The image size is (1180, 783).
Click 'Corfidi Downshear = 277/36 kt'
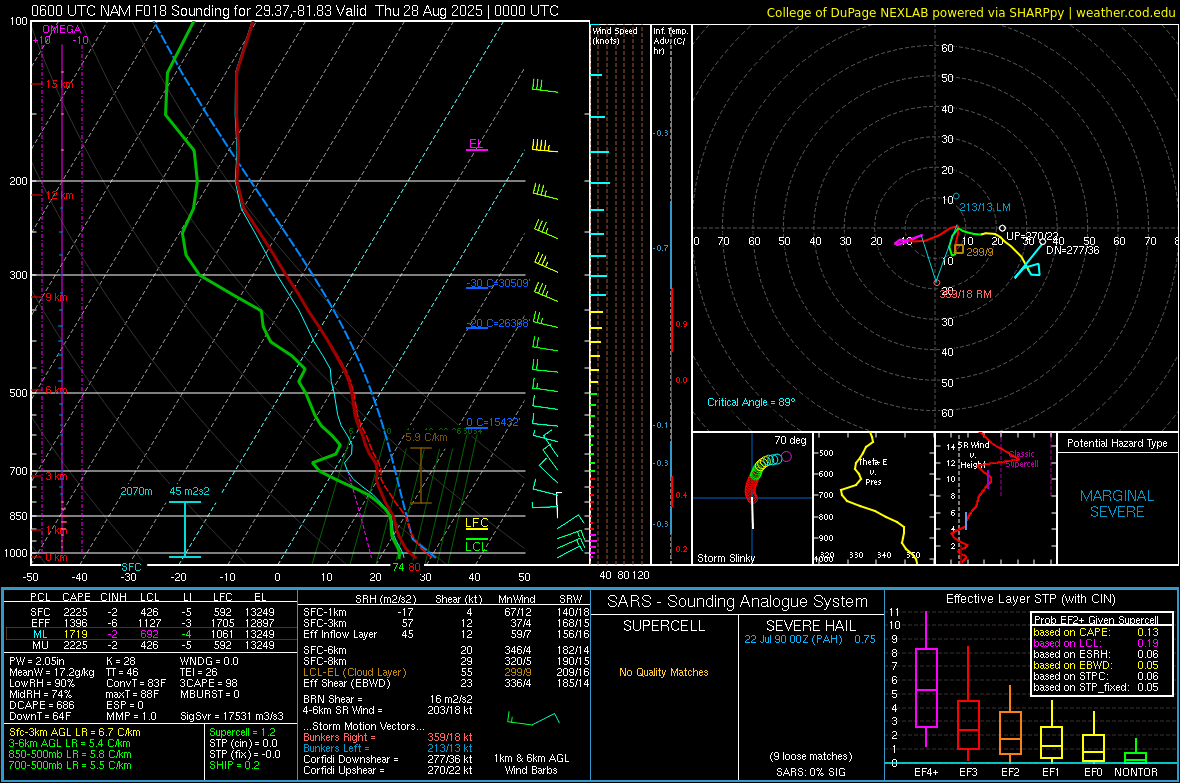[x=388, y=760]
